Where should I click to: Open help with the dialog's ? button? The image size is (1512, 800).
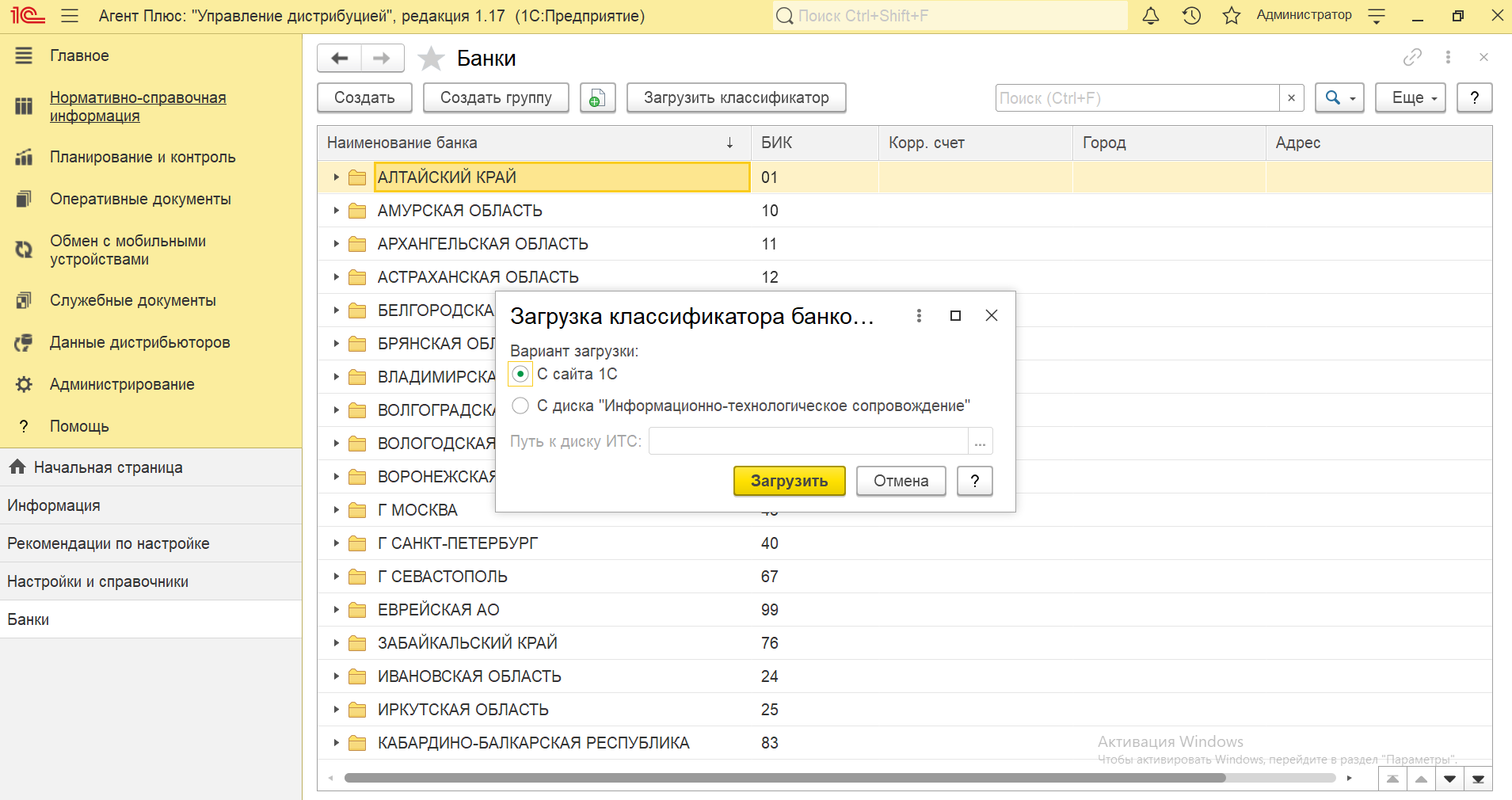[975, 481]
